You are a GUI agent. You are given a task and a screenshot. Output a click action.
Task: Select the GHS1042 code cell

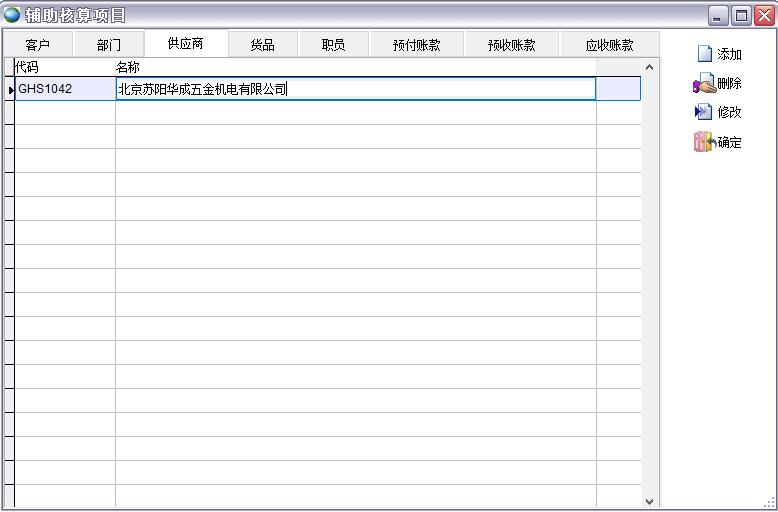(65, 89)
